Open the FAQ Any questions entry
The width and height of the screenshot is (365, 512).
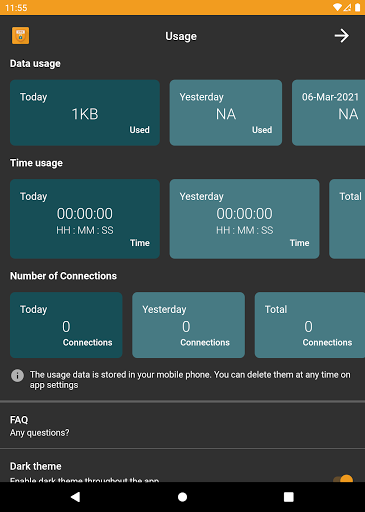point(182,426)
